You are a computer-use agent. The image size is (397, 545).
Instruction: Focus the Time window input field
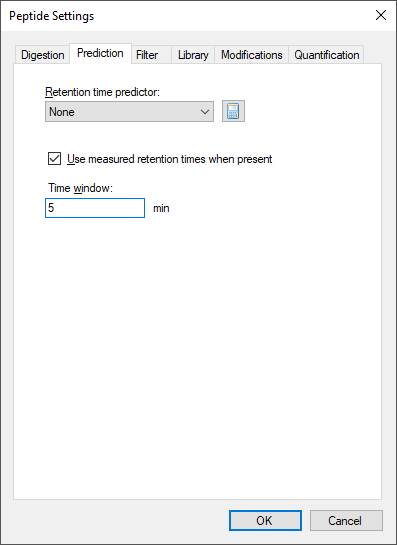point(95,208)
